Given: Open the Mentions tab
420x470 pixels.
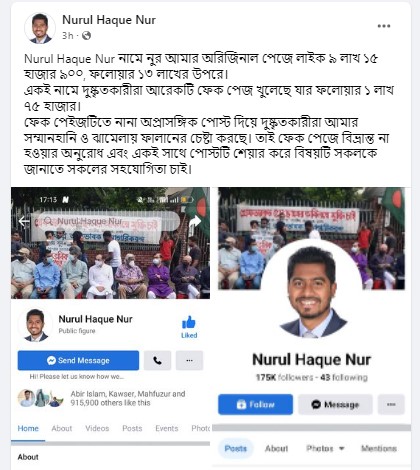Looking at the screenshot, I should [379, 448].
